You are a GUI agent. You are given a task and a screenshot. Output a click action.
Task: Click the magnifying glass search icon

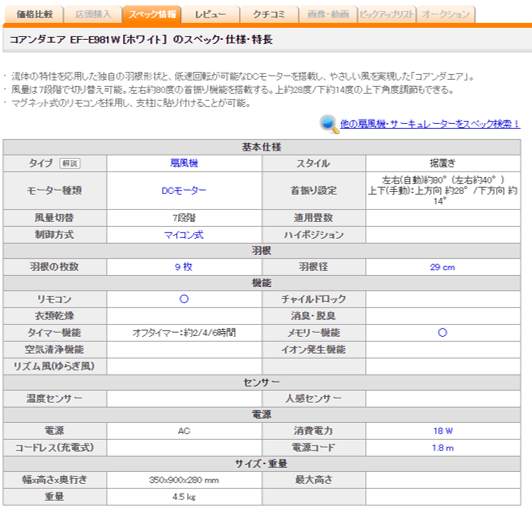click(x=329, y=124)
